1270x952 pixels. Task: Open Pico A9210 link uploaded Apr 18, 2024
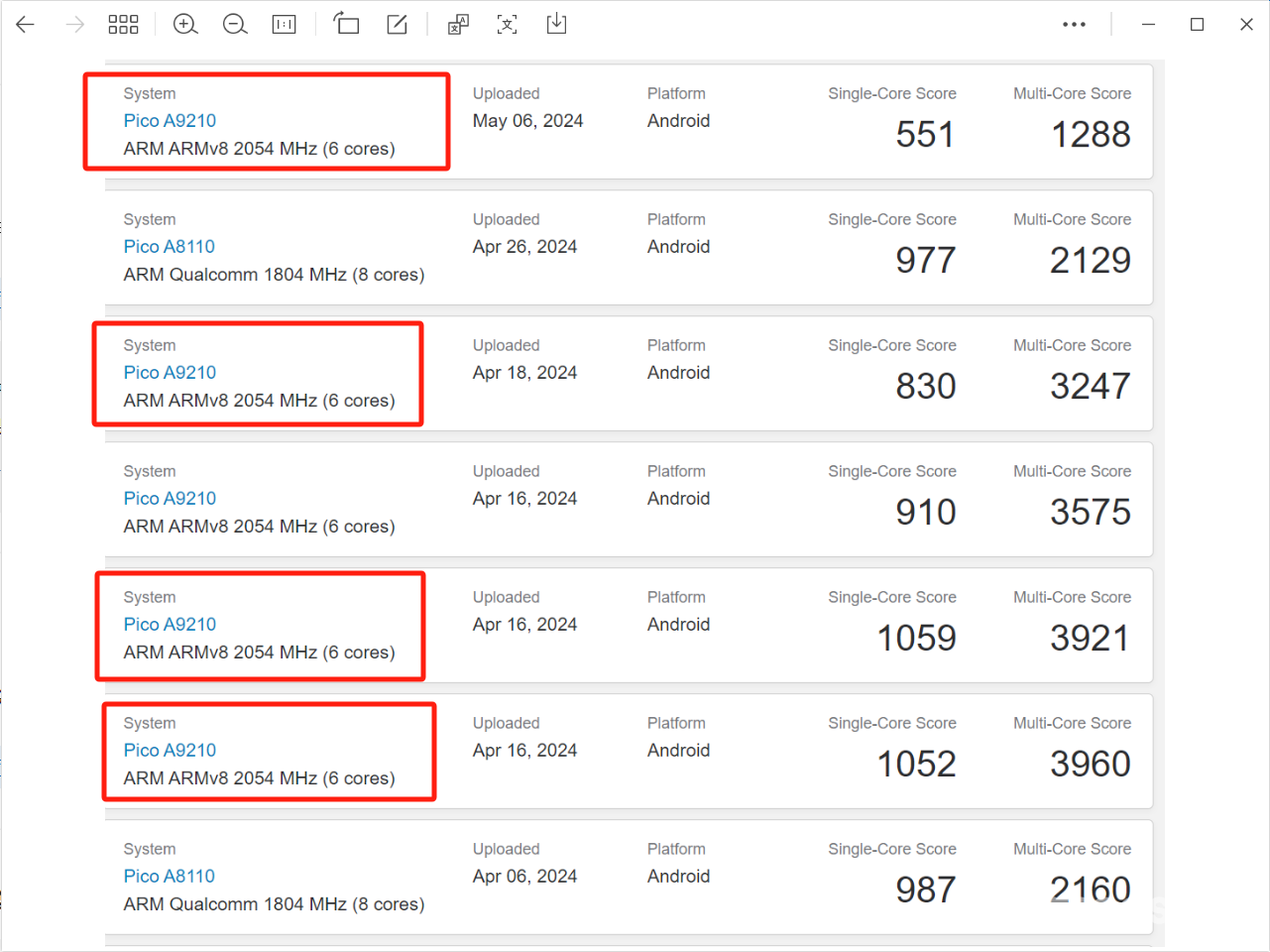[x=170, y=373]
